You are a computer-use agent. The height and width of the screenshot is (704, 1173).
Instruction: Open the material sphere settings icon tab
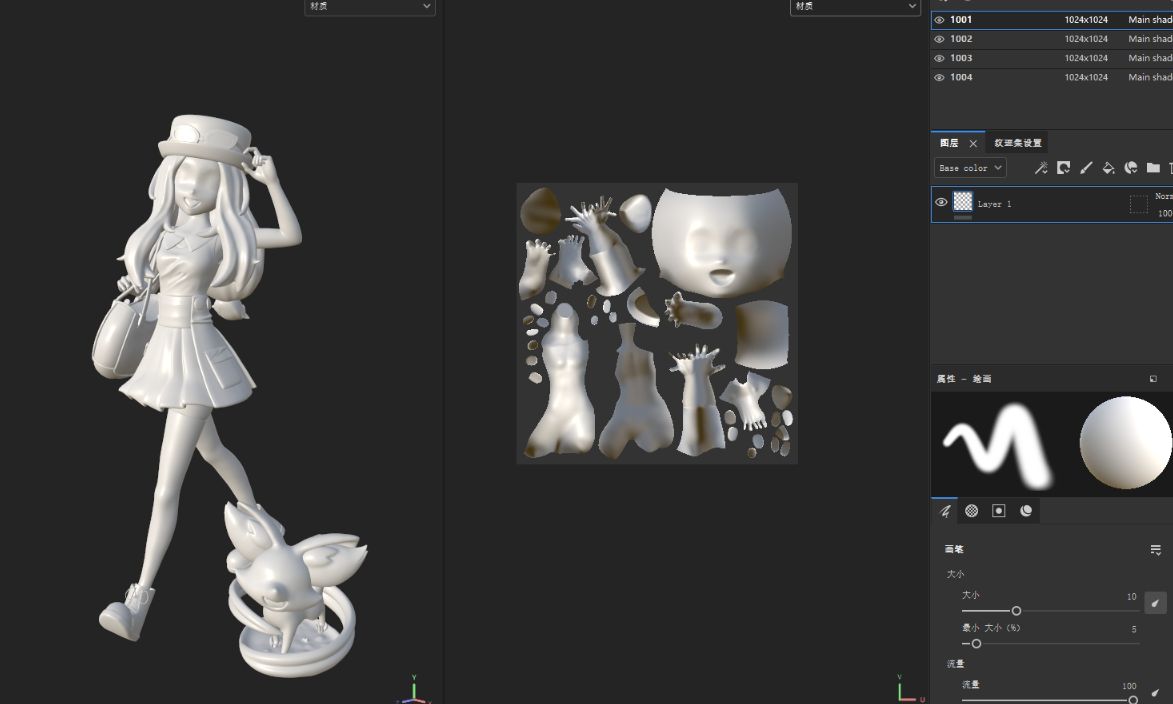coord(1026,511)
